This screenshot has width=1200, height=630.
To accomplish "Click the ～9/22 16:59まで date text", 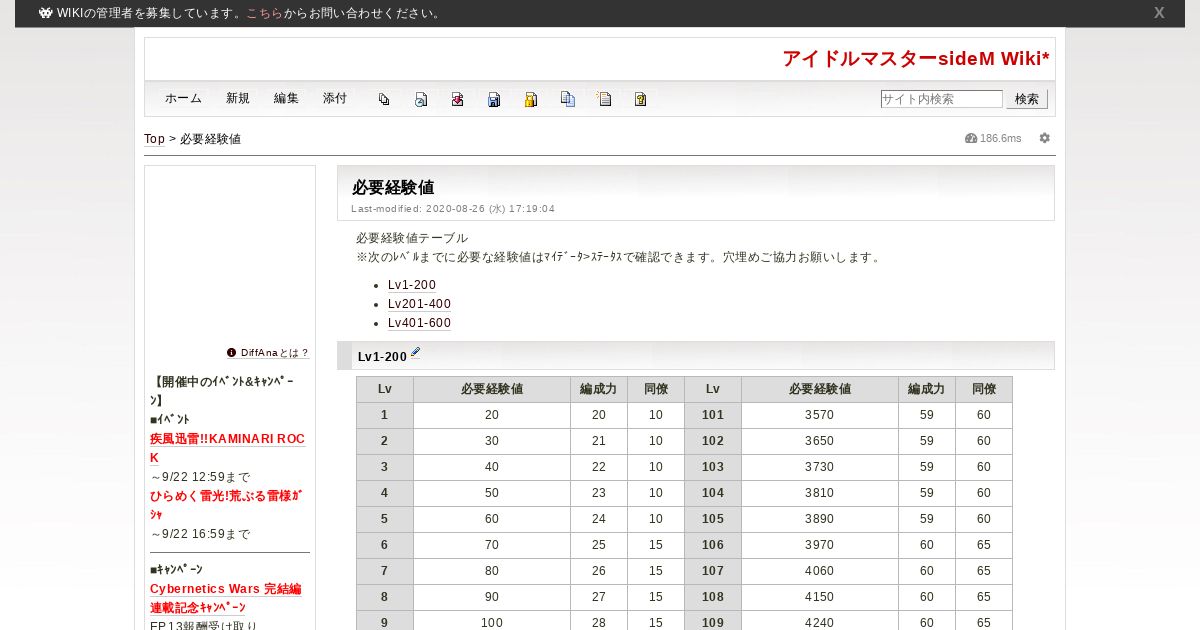I will click(200, 534).
